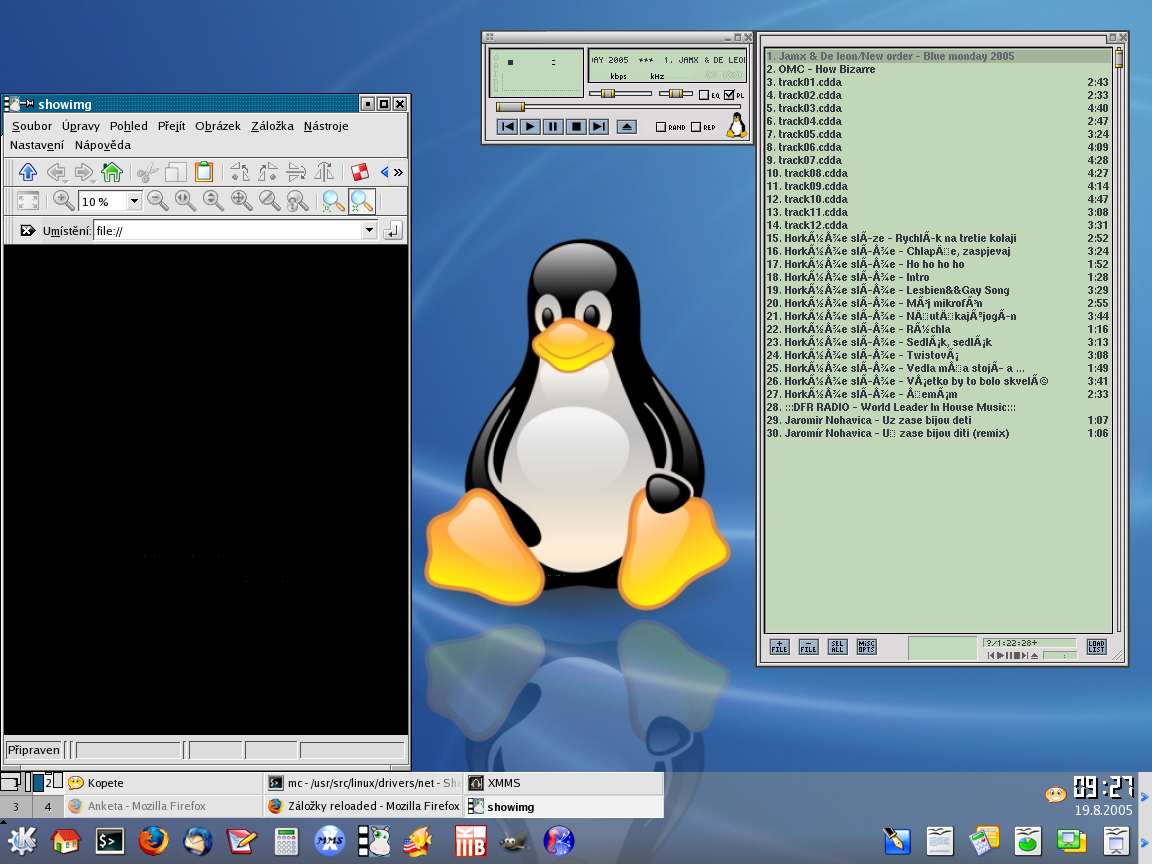This screenshot has width=1152, height=864.
Task: Select "OMC - How Bizarre" in playlist
Action: pyautogui.click(x=938, y=69)
